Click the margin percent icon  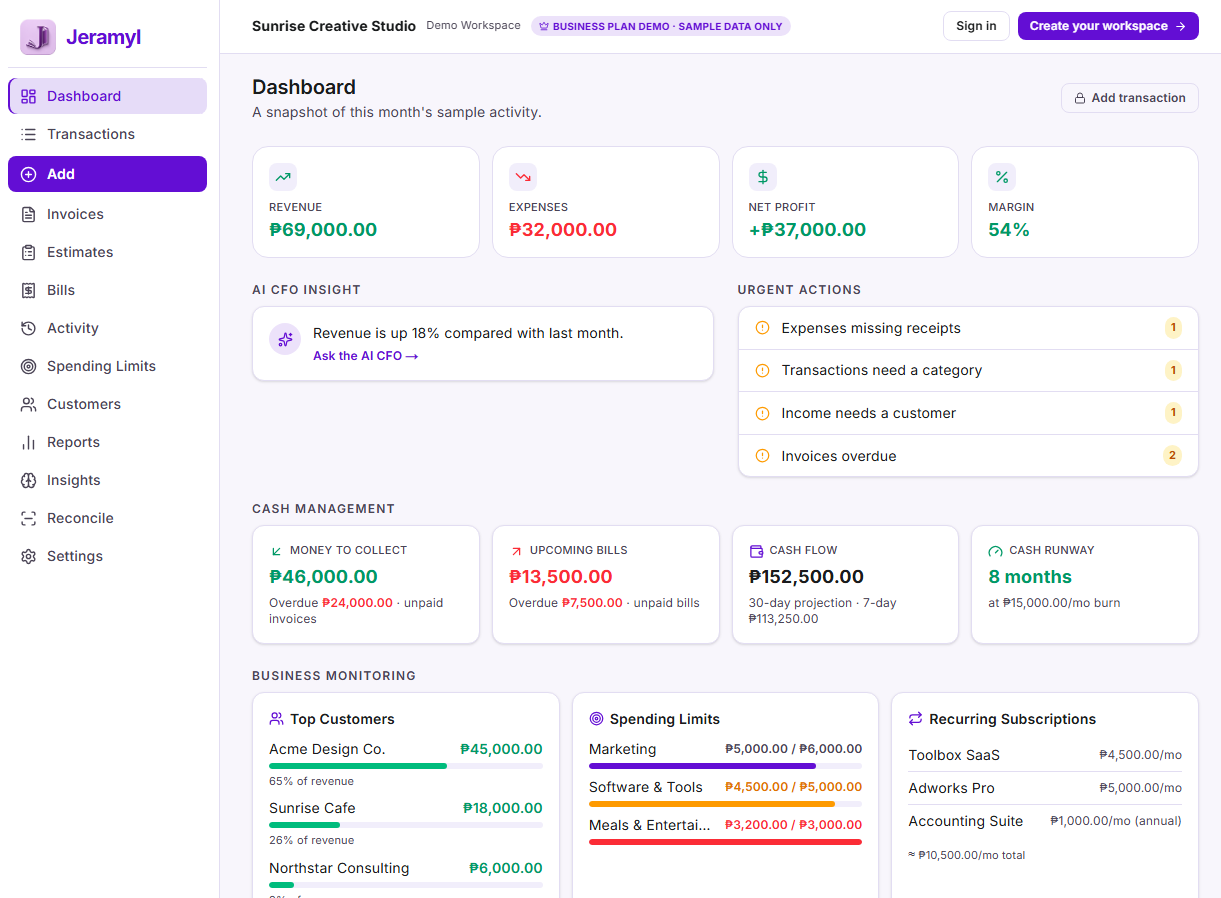[x=1002, y=177]
